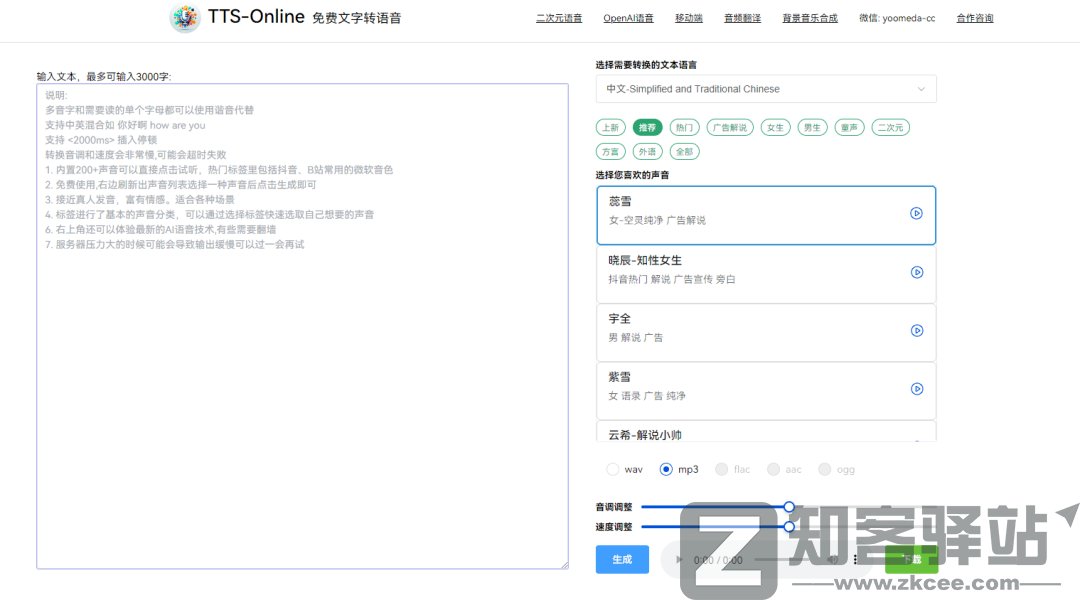Play preview of 宇全 voice
The image size is (1080, 600).
pyautogui.click(x=917, y=330)
